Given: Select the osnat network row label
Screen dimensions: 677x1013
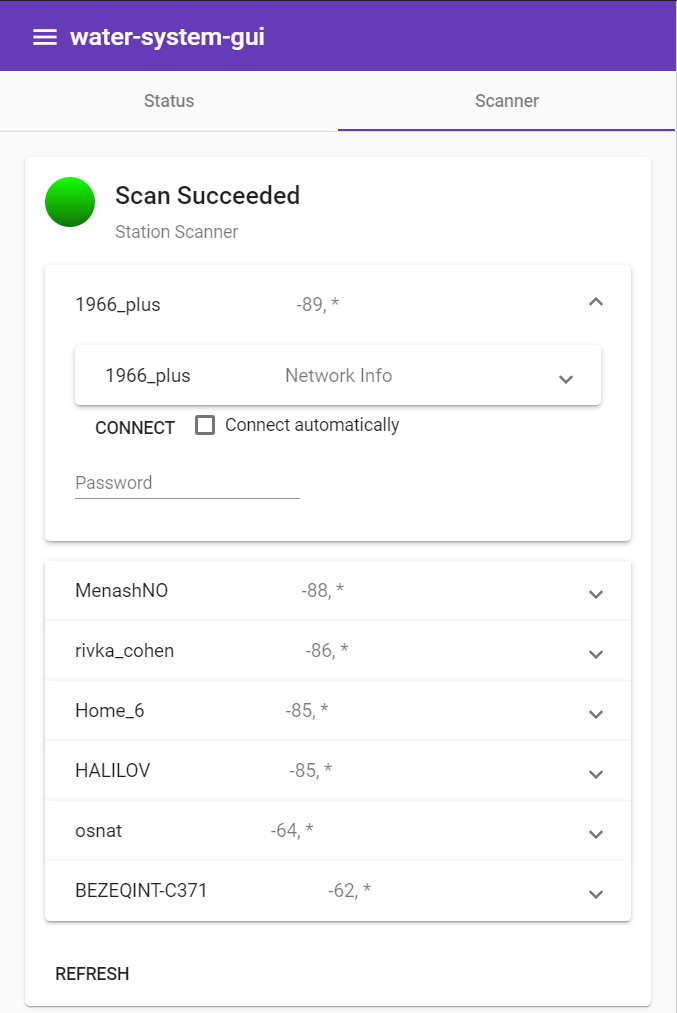Looking at the screenshot, I should coord(99,831).
